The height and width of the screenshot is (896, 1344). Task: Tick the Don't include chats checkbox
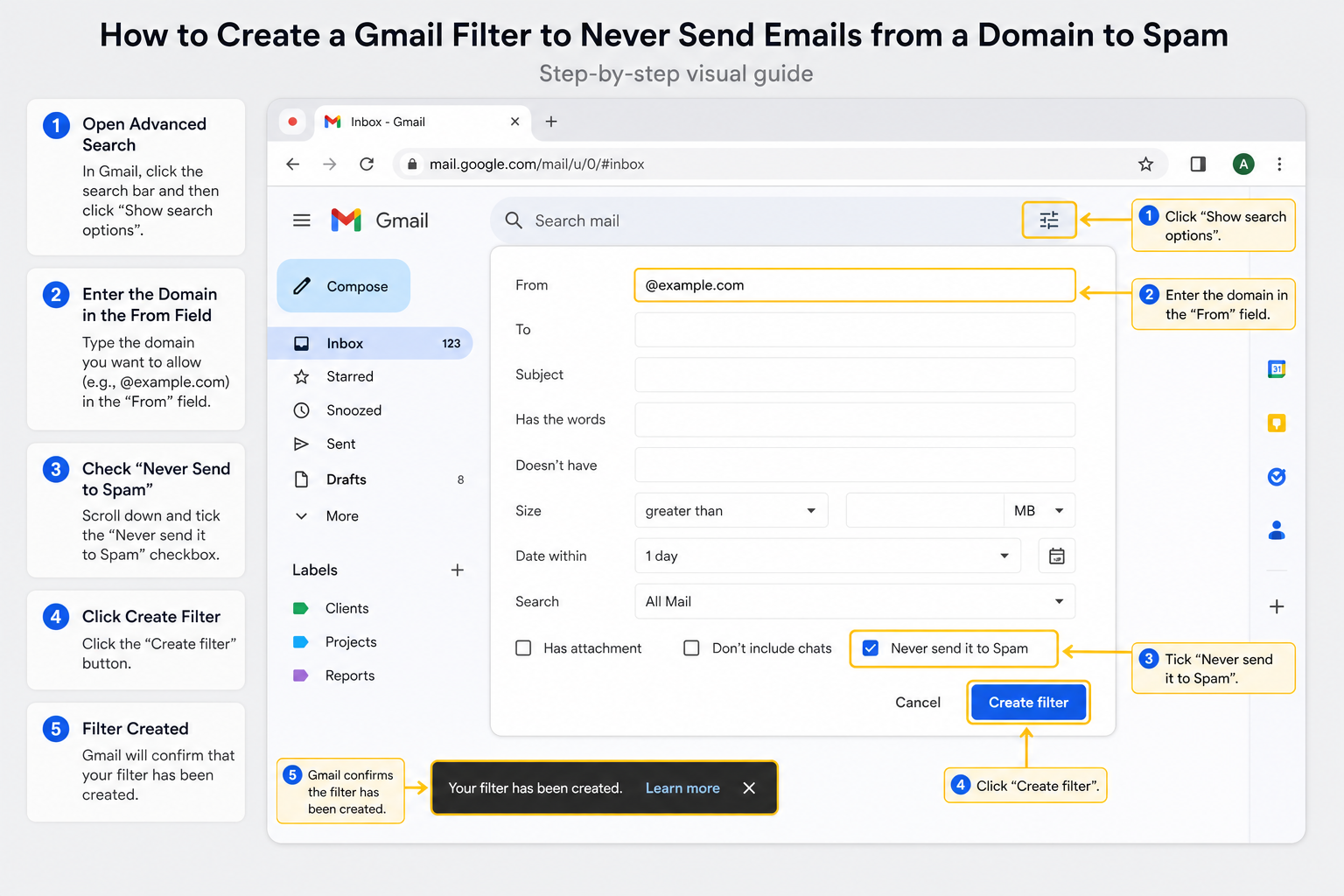click(x=691, y=648)
